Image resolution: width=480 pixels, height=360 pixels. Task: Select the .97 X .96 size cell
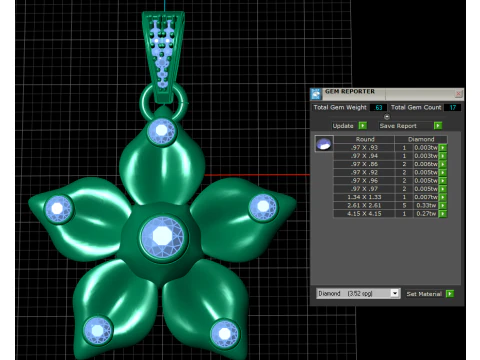point(364,181)
